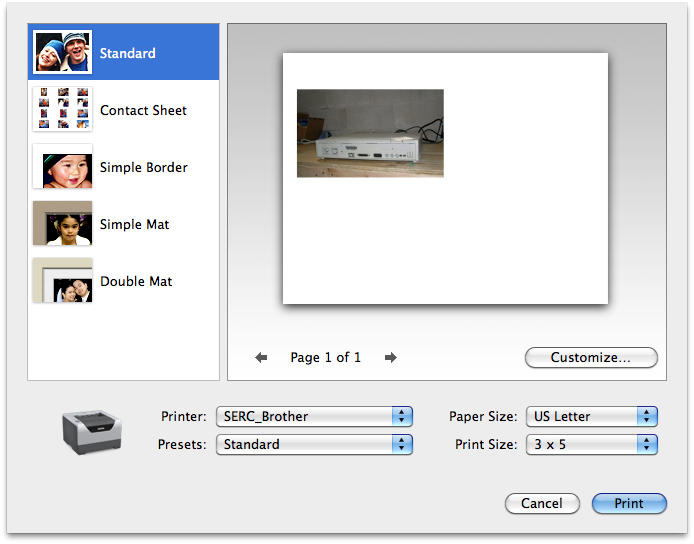This screenshot has height=544, width=694.
Task: Click the Printer: label
Action: pos(184,417)
